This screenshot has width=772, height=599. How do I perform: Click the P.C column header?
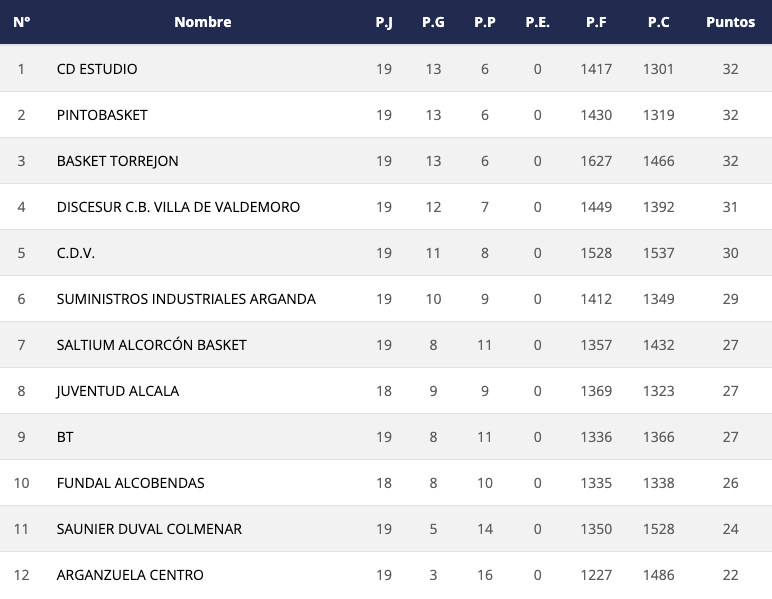tap(658, 22)
